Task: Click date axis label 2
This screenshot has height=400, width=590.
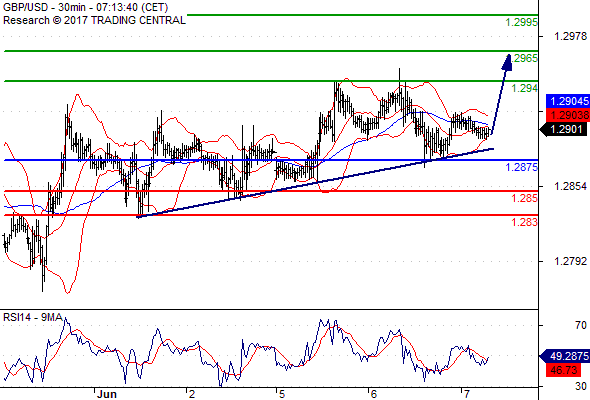Action: point(192,394)
